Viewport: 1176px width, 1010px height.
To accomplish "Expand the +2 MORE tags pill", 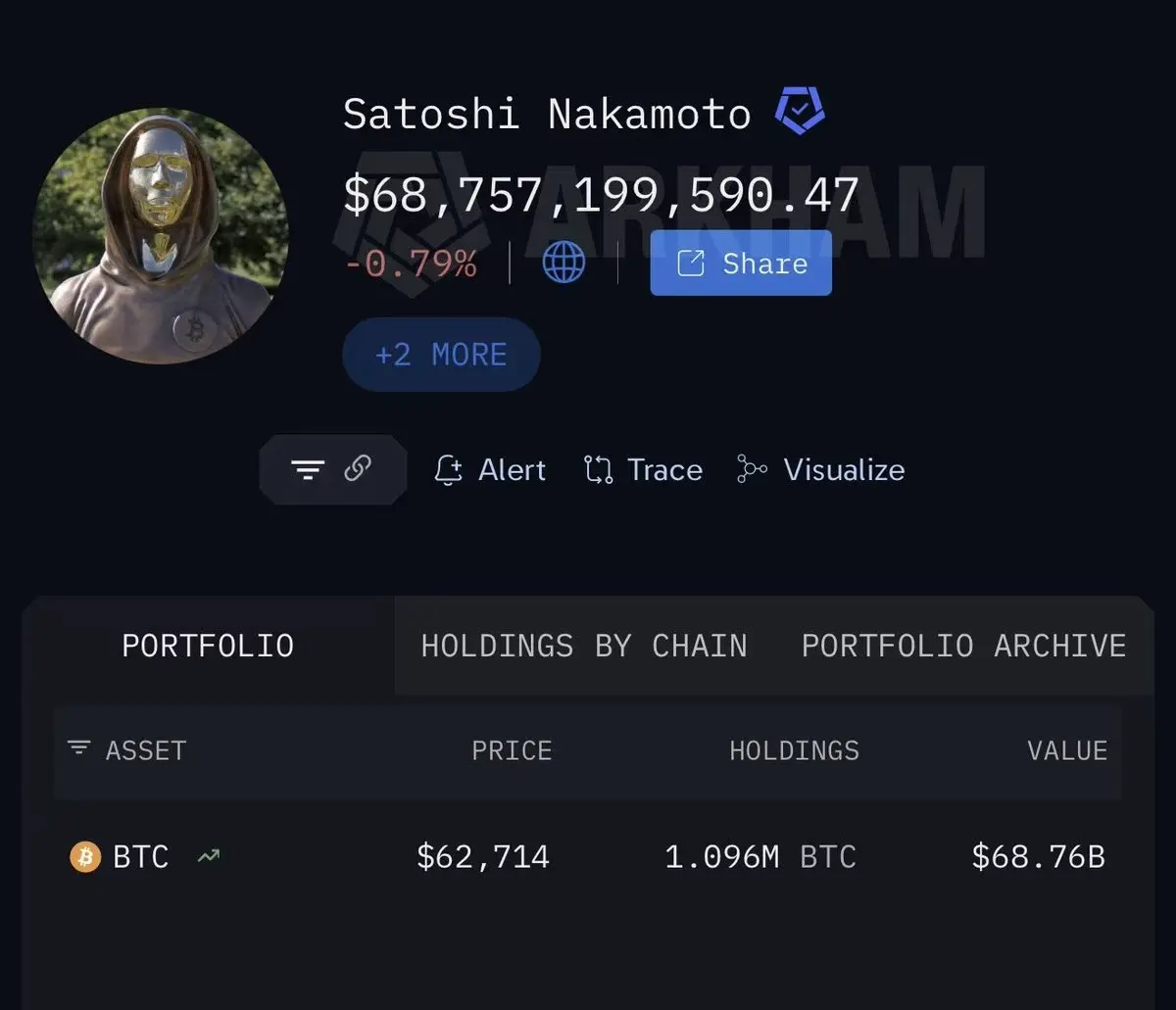I will pyautogui.click(x=441, y=354).
